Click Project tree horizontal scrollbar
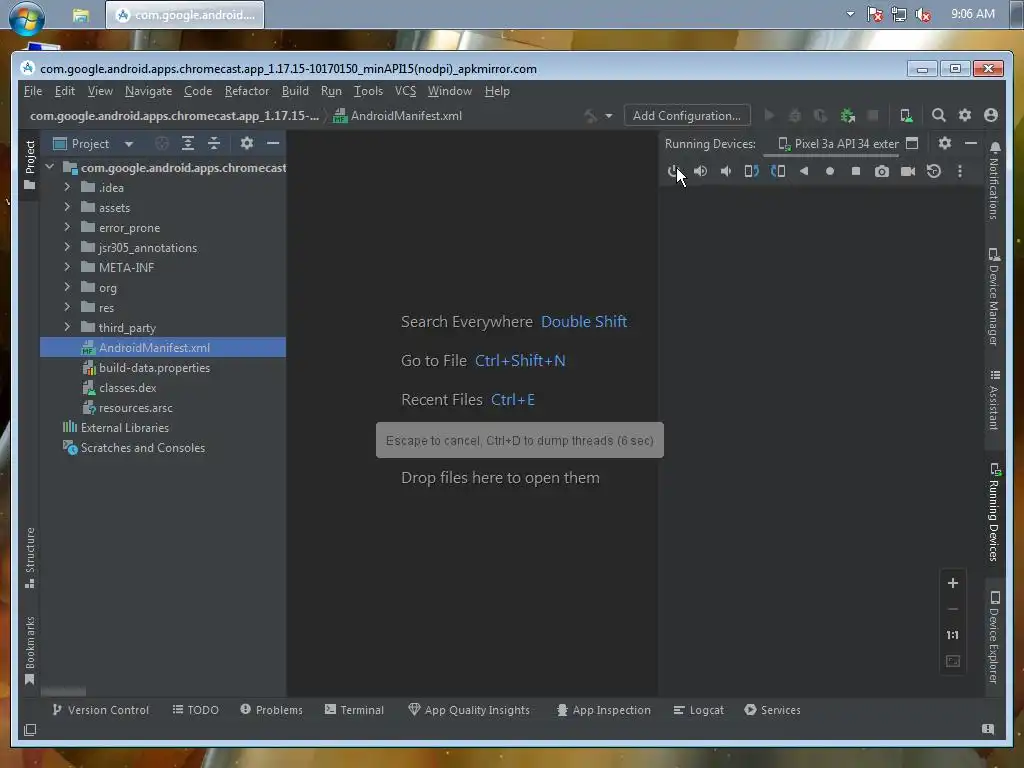This screenshot has width=1024, height=768. 63,691
